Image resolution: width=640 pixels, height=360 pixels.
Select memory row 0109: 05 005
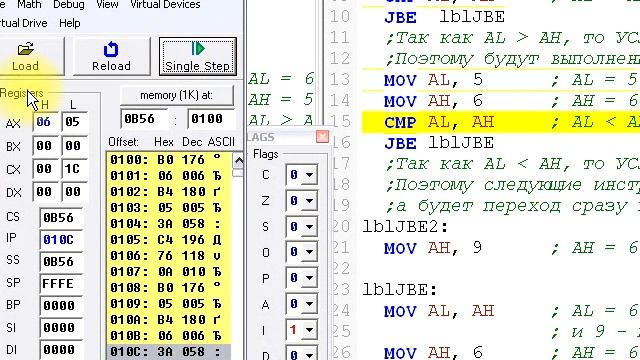169,304
